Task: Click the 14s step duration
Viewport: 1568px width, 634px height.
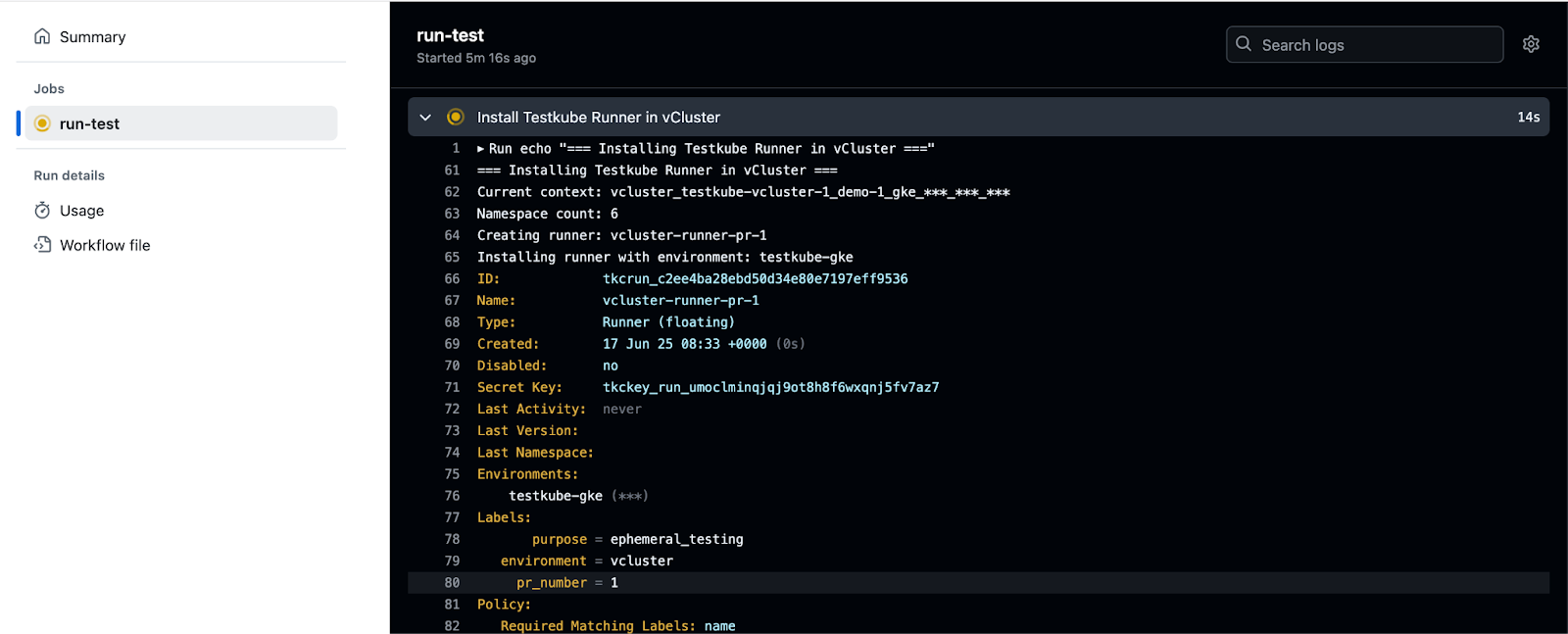Action: 1529,117
